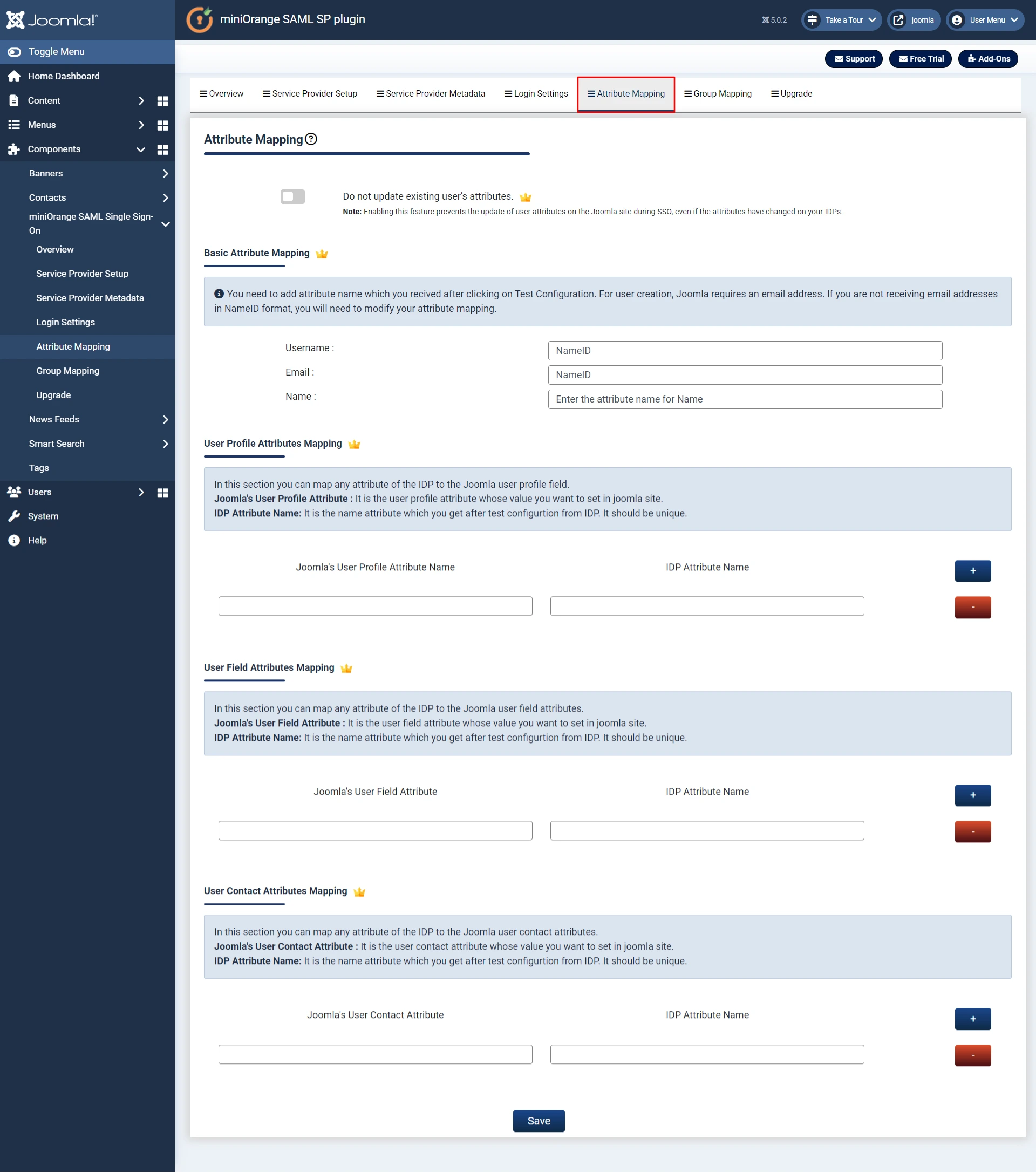Click the Add row button in User Profile section
Screen dimensions: 1036x1173
972,571
